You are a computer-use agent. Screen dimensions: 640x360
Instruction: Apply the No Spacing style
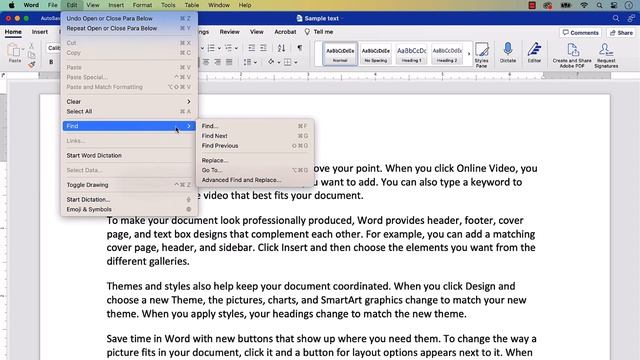click(376, 53)
